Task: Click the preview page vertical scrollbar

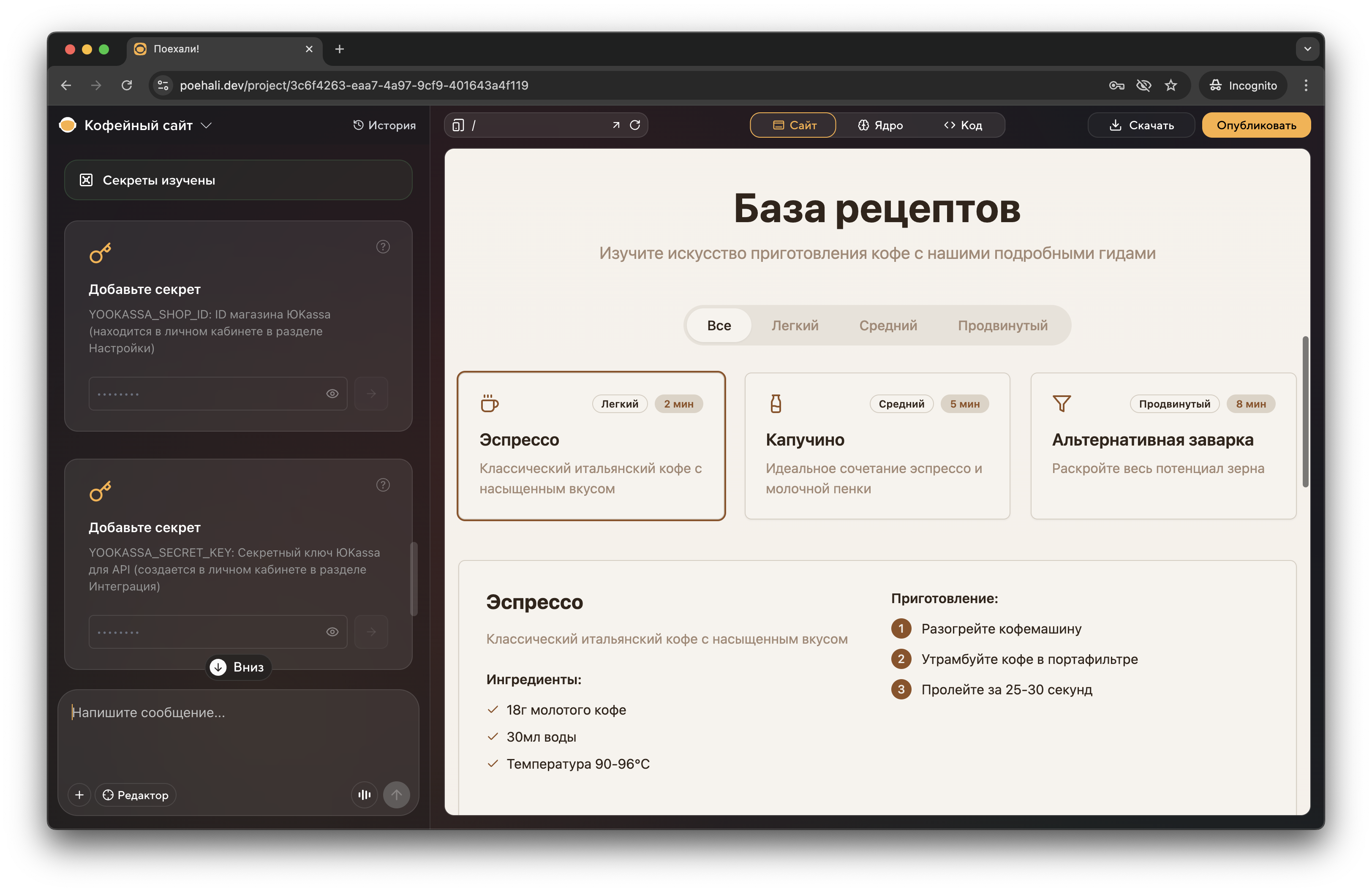Action: click(x=1305, y=411)
